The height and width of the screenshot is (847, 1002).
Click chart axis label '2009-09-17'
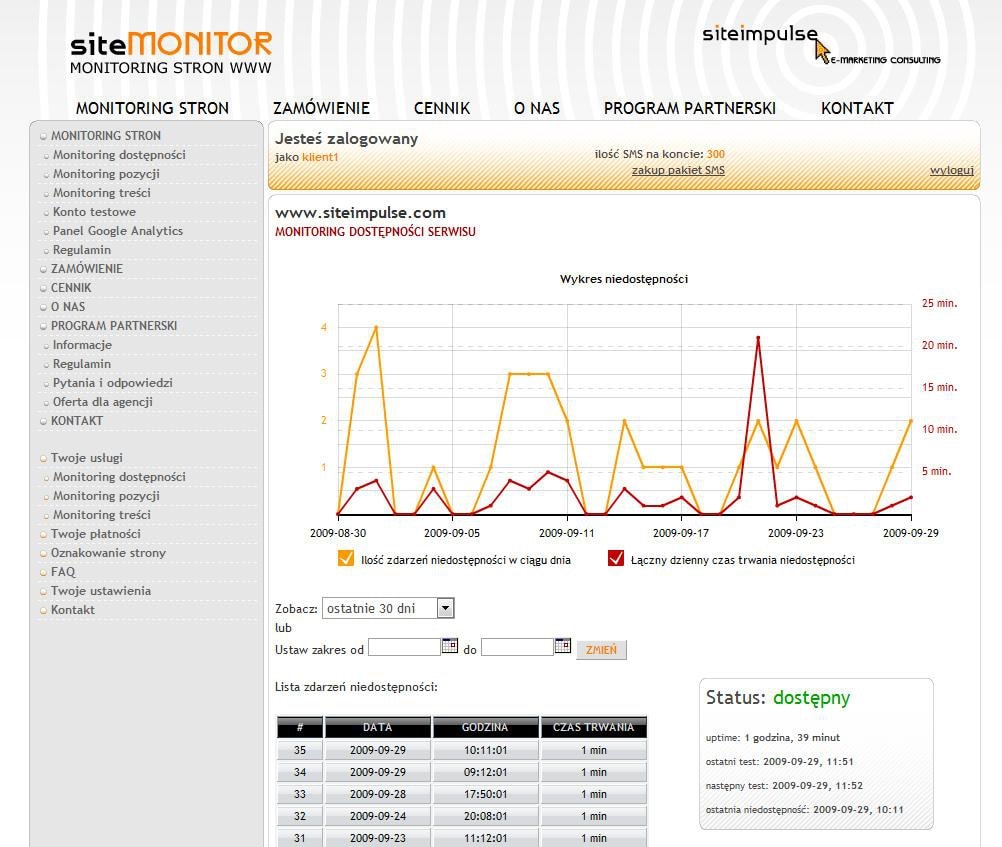click(x=681, y=533)
